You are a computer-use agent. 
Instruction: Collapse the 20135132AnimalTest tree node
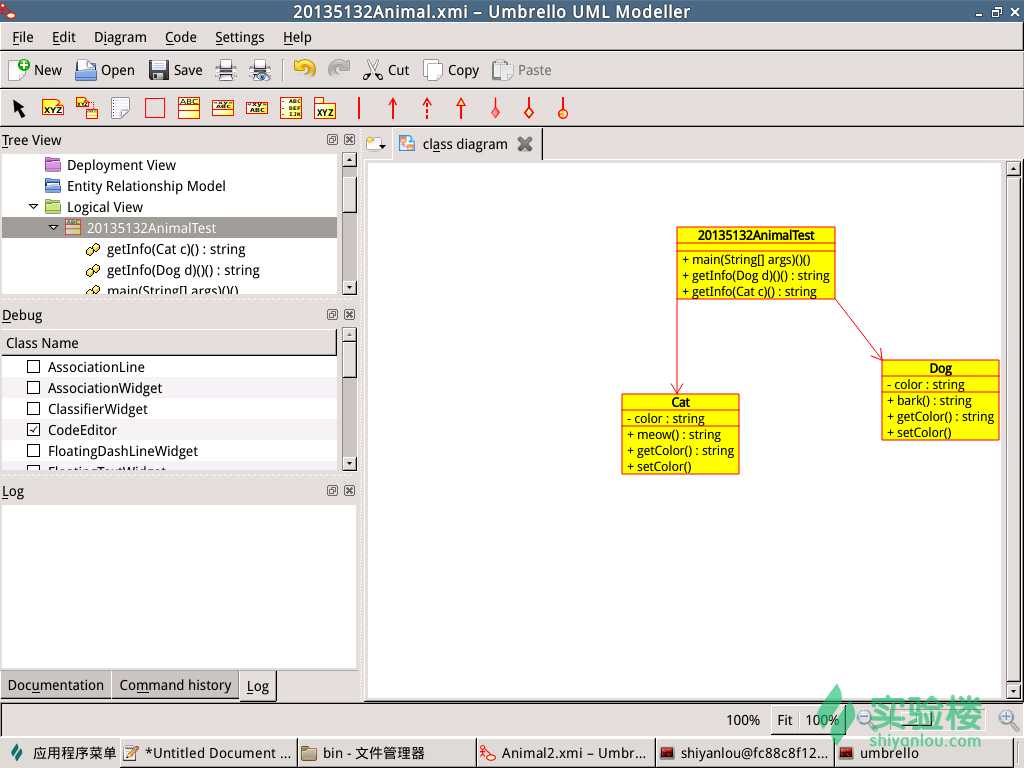(54, 227)
